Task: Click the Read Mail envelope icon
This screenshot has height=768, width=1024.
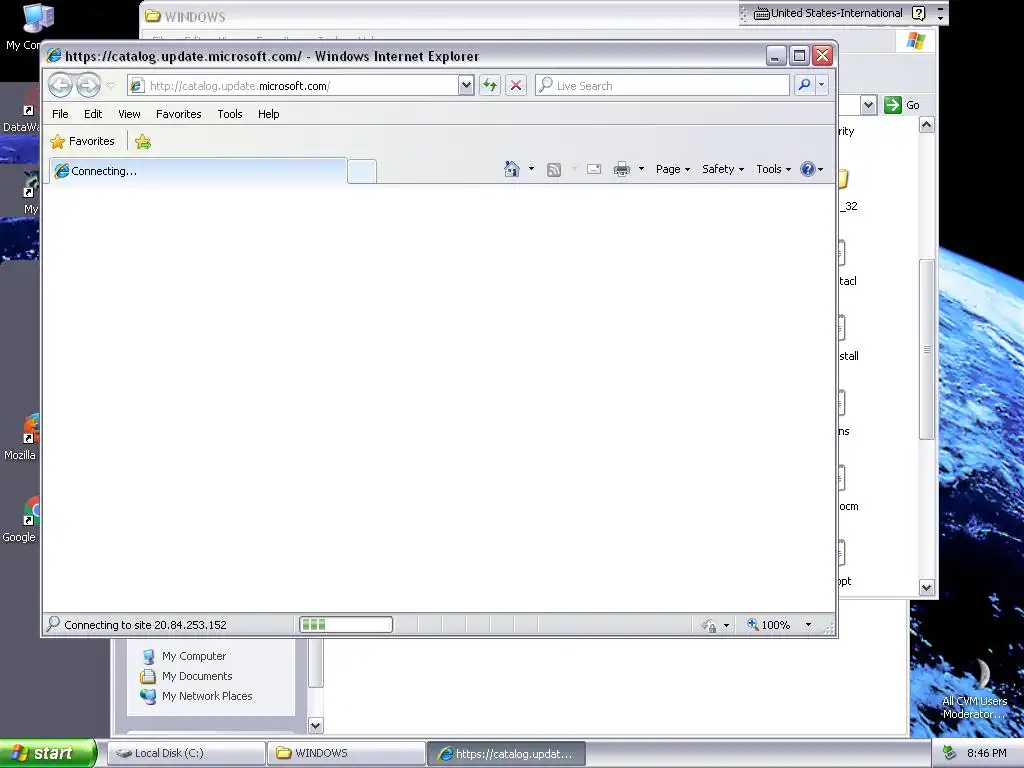Action: tap(594, 169)
